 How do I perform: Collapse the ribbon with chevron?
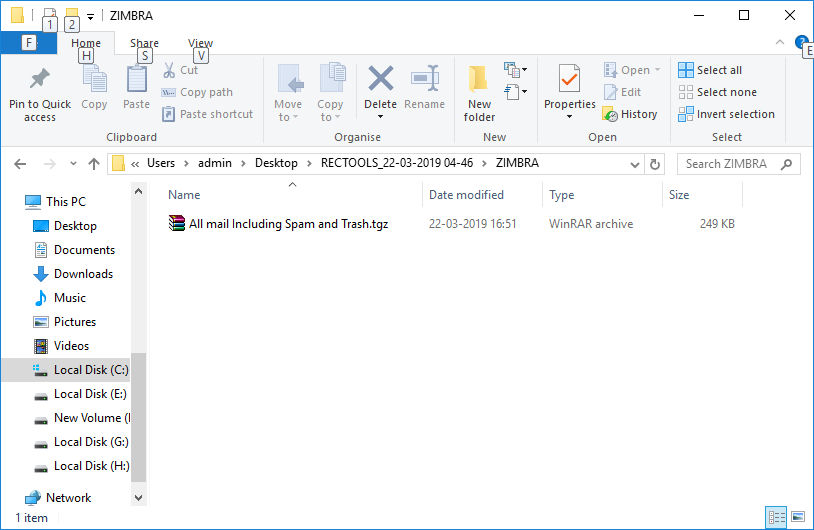click(780, 42)
